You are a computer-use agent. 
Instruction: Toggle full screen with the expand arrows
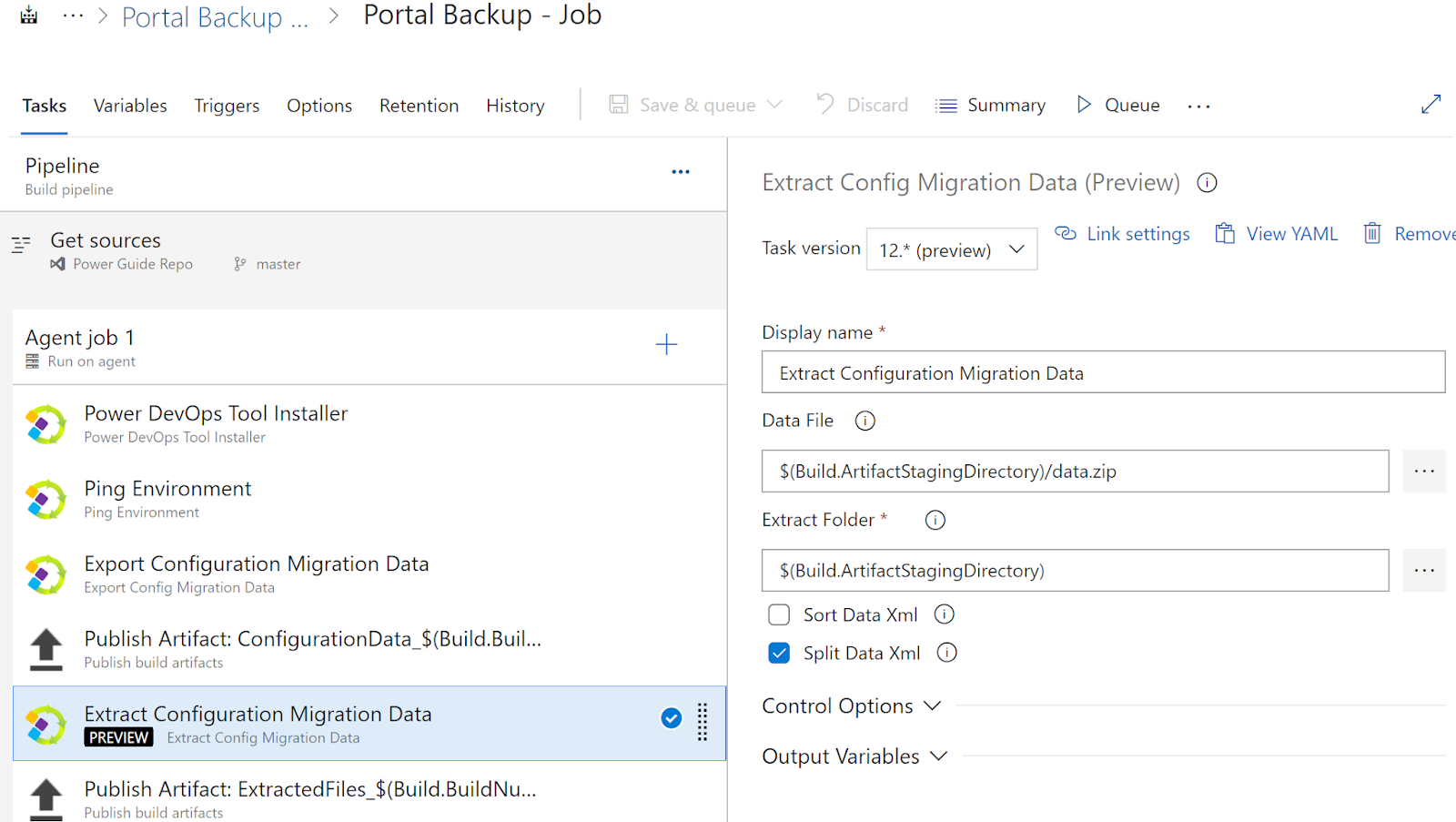pos(1431,105)
